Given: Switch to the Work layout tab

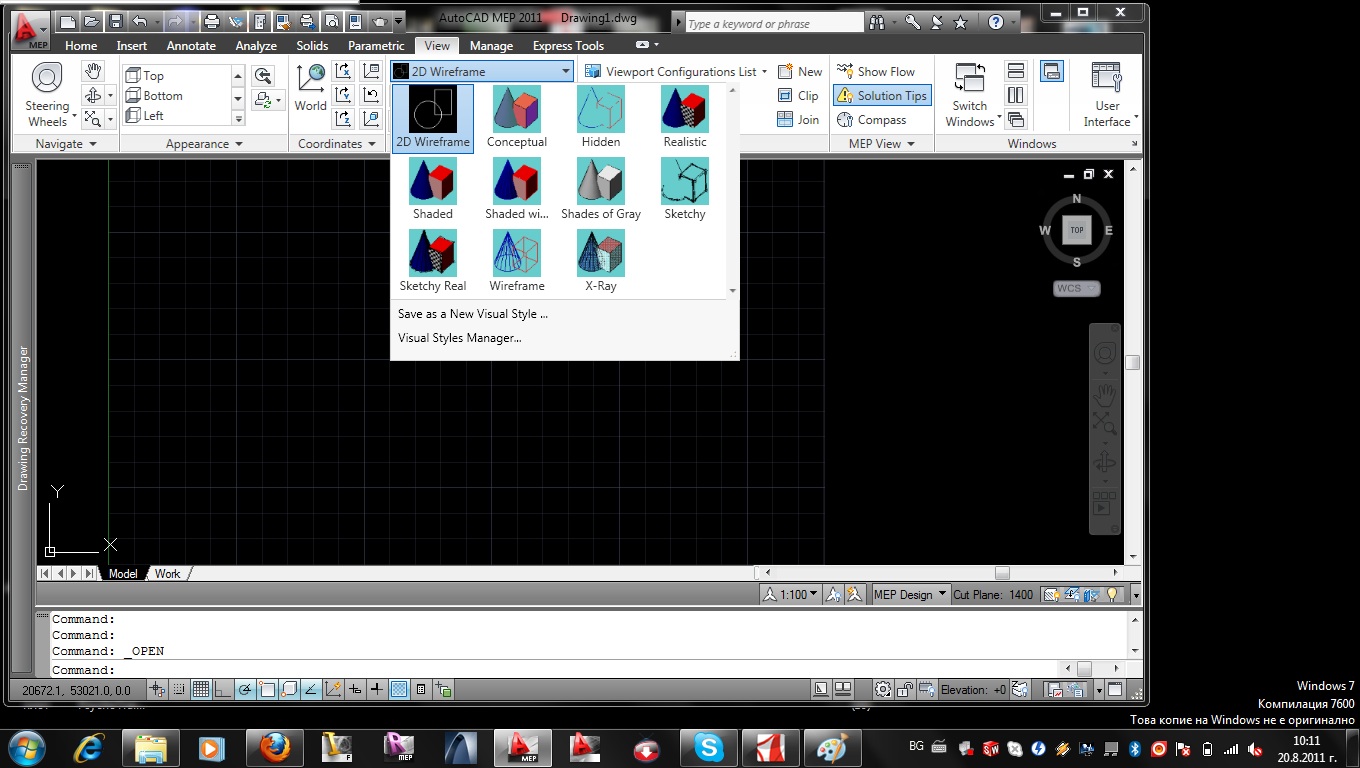Looking at the screenshot, I should [x=168, y=573].
